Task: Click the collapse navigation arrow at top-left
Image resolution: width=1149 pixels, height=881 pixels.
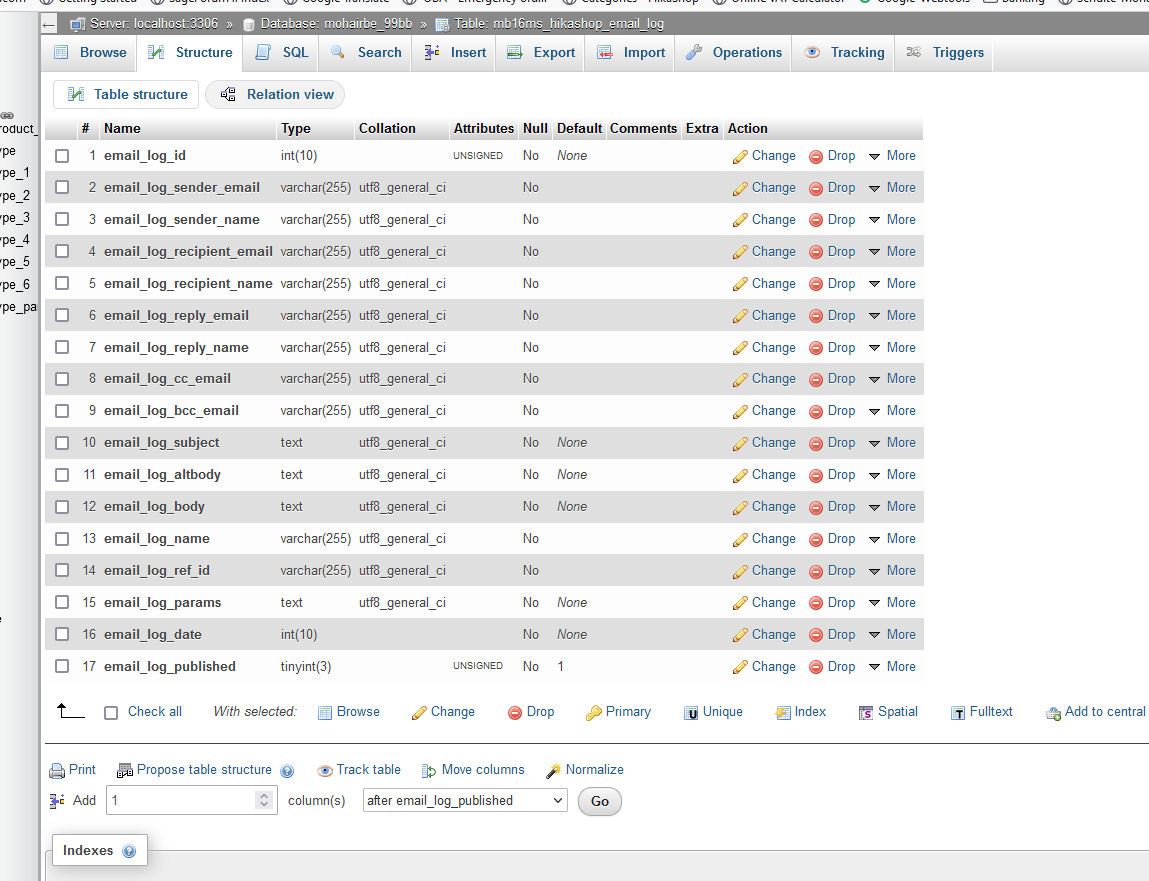Action: pyautogui.click(x=48, y=24)
